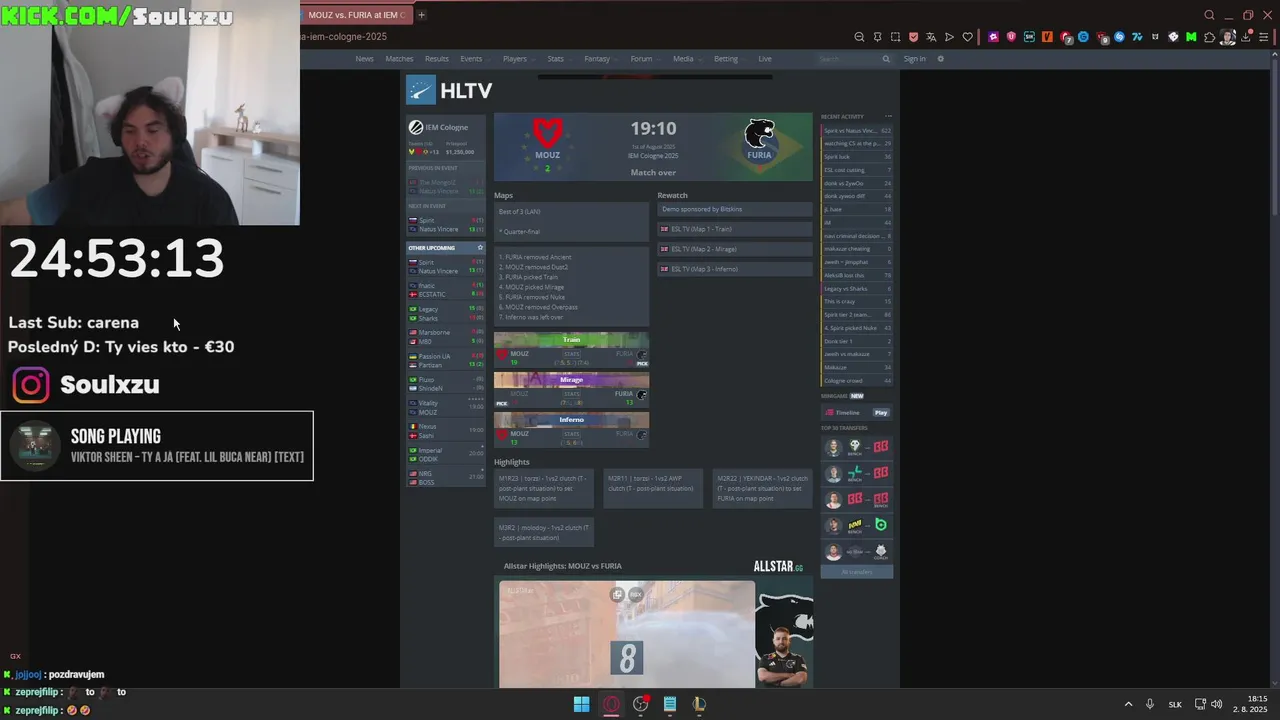The height and width of the screenshot is (720, 1280).
Task: Open the browser easy setup menu icon
Action: [x=1264, y=37]
